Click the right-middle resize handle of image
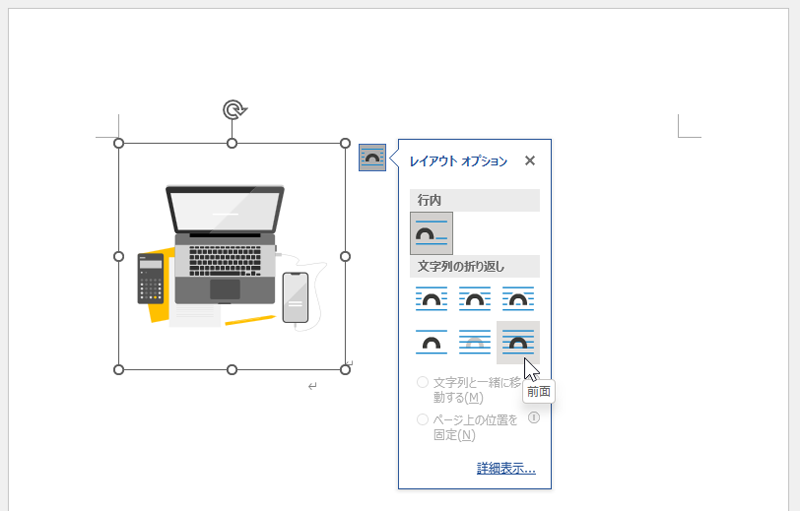 click(x=345, y=257)
